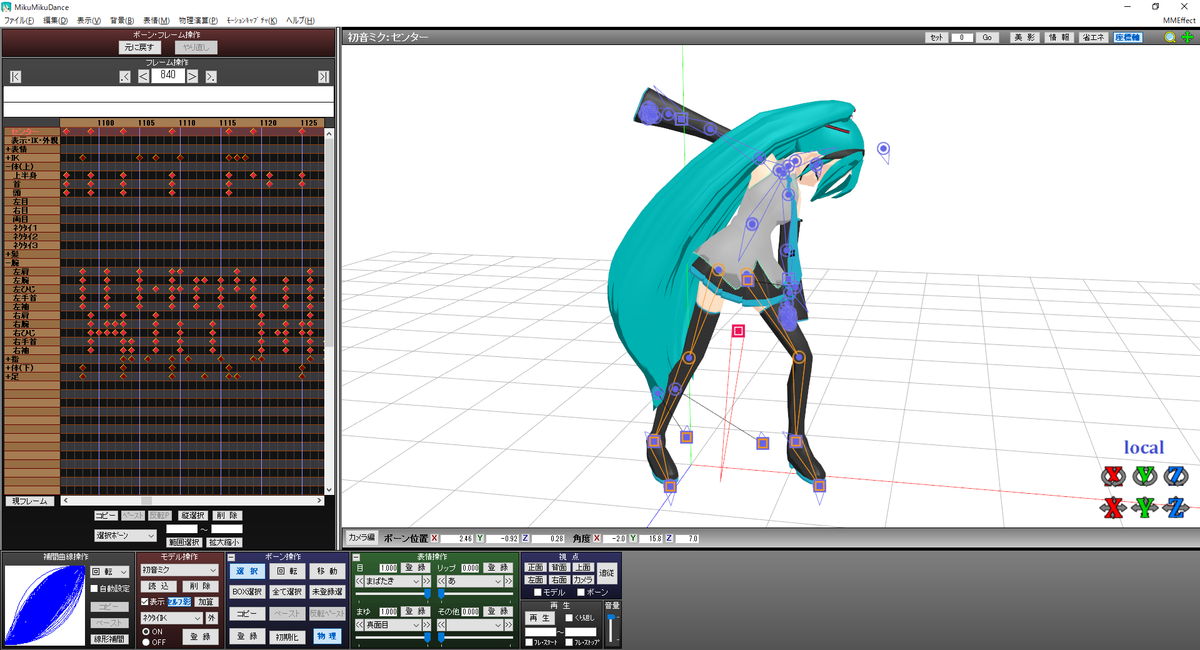Go to next keyframe with >. button
The height and width of the screenshot is (650, 1200).
[x=211, y=76]
